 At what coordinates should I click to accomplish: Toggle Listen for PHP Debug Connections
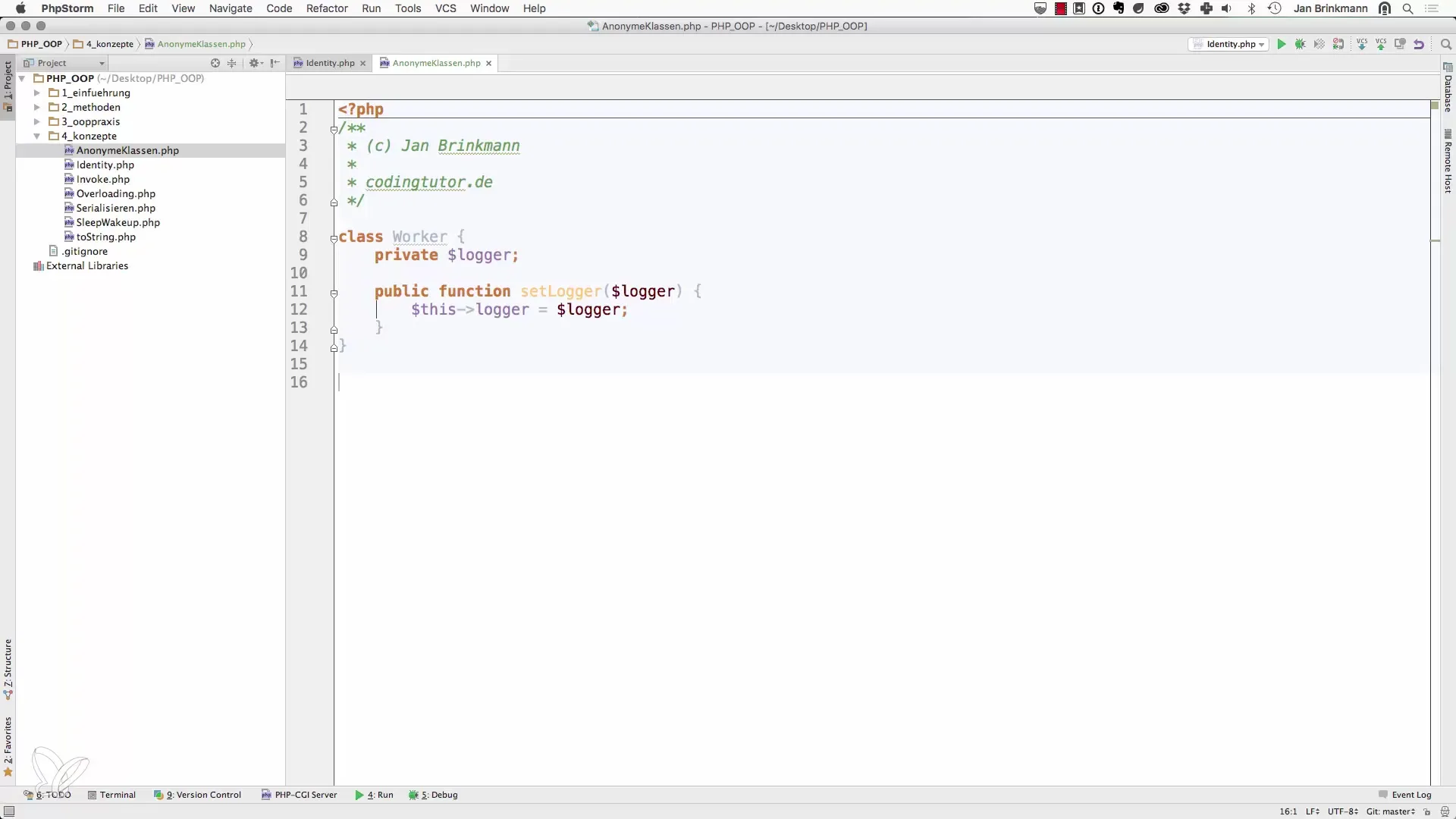(1338, 44)
